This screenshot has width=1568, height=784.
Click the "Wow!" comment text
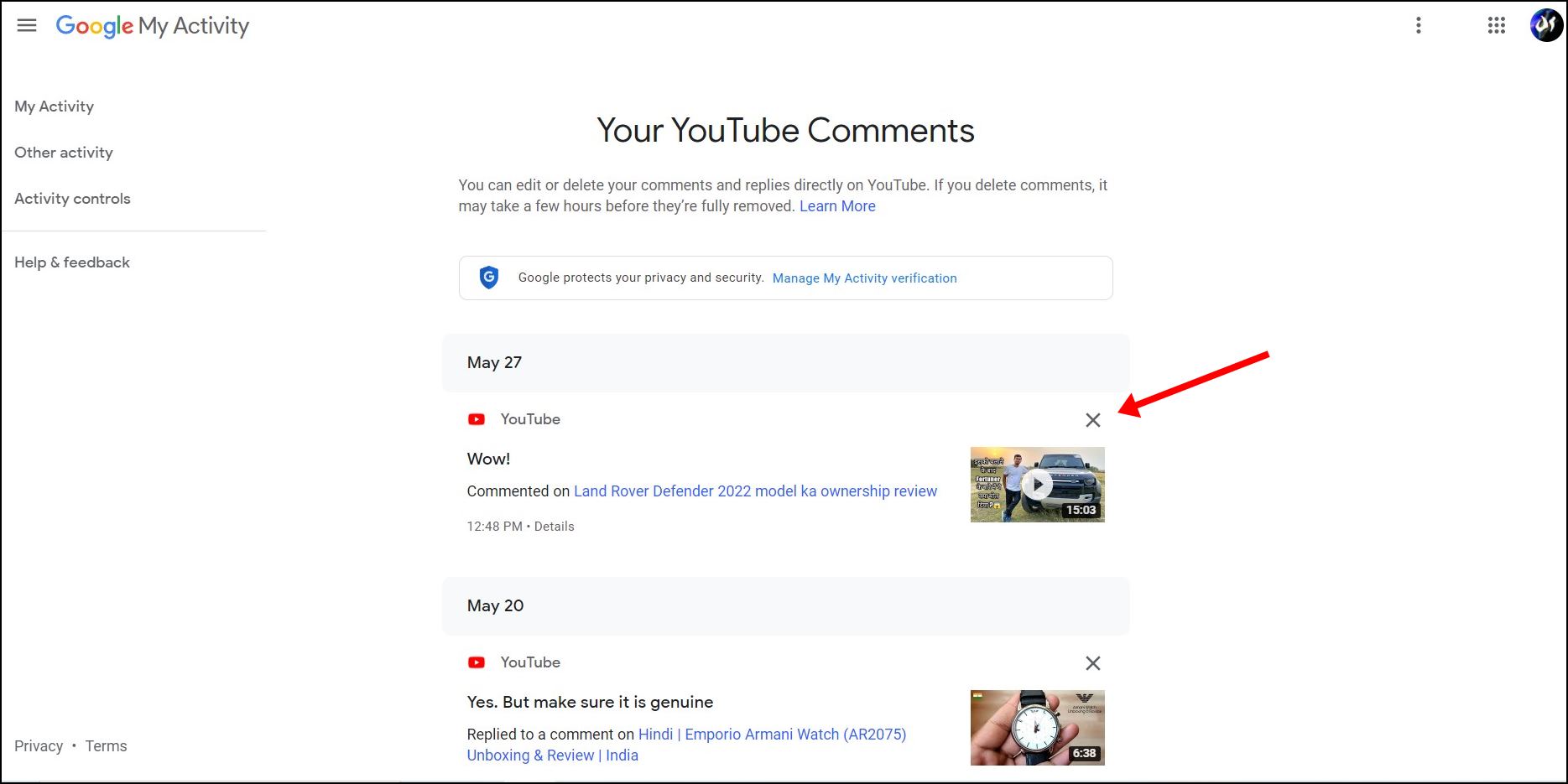(488, 459)
